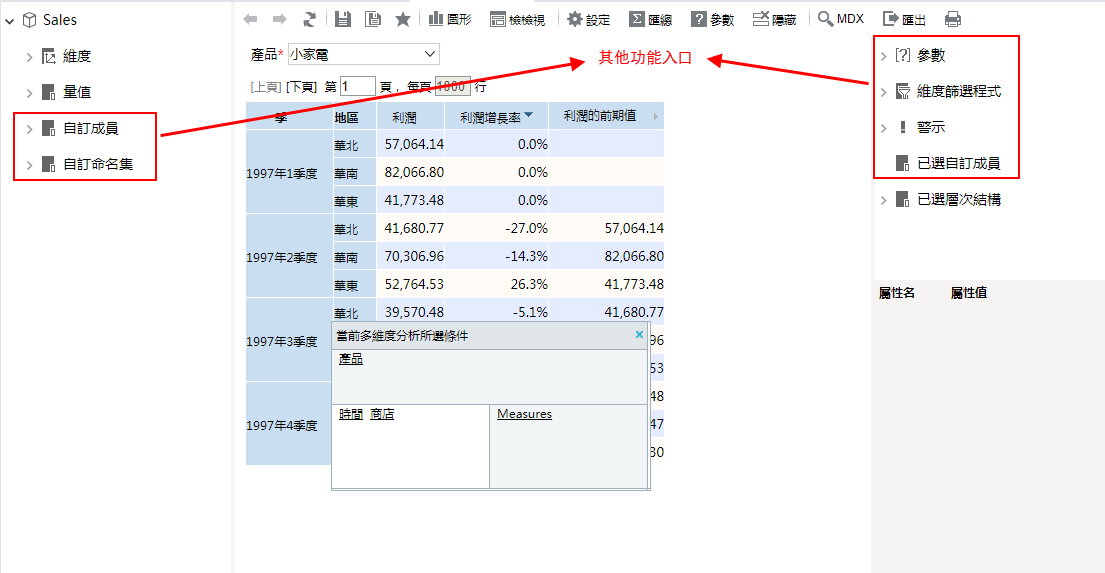Screen dimensions: 1105x573
Task: Open the 圖形 chart view
Action: [450, 19]
